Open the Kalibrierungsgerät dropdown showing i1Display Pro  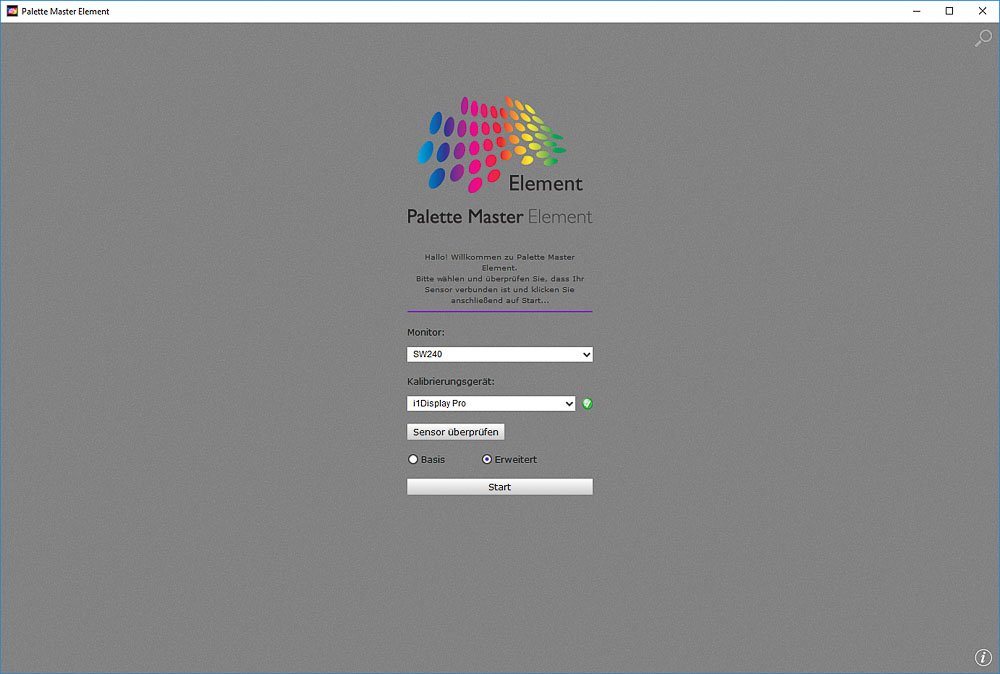(x=491, y=404)
